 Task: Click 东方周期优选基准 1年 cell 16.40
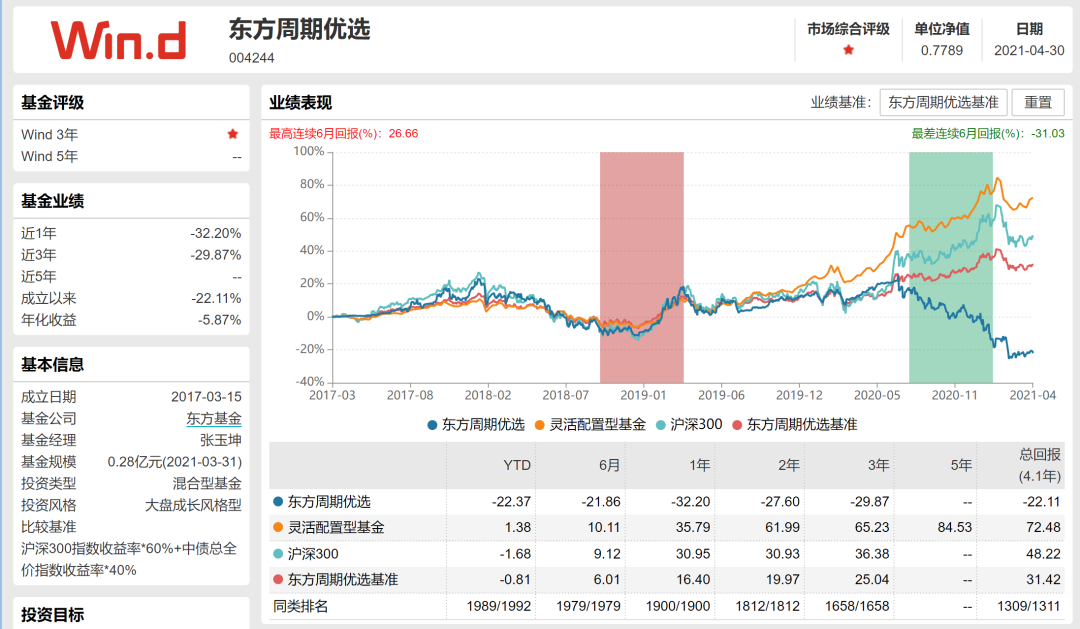pyautogui.click(x=693, y=579)
